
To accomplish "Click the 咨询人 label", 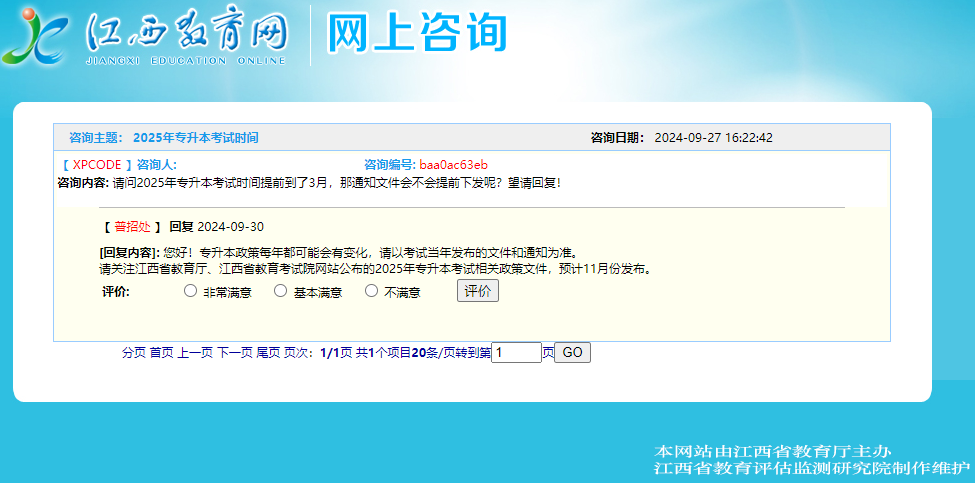I will (x=157, y=165).
